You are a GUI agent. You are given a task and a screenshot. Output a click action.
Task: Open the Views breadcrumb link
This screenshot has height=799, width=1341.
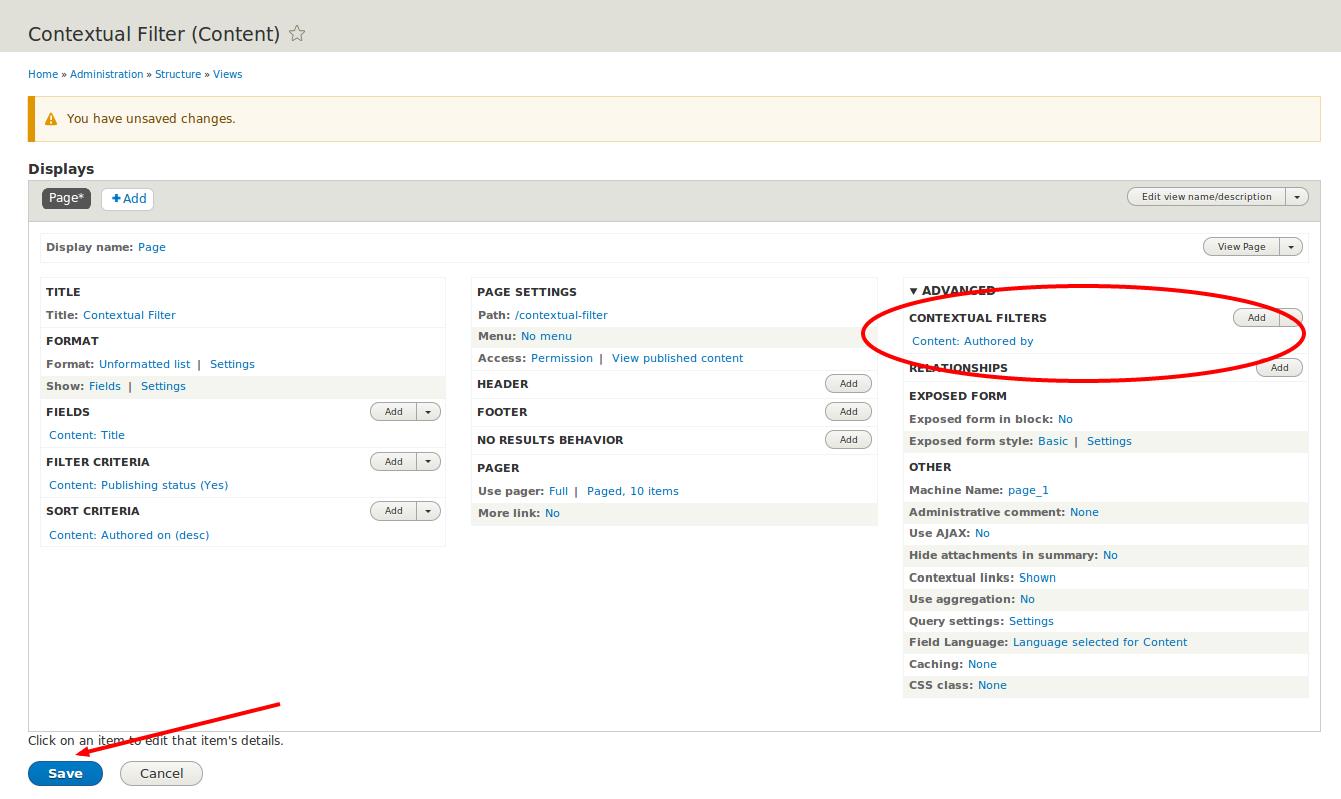[x=228, y=74]
